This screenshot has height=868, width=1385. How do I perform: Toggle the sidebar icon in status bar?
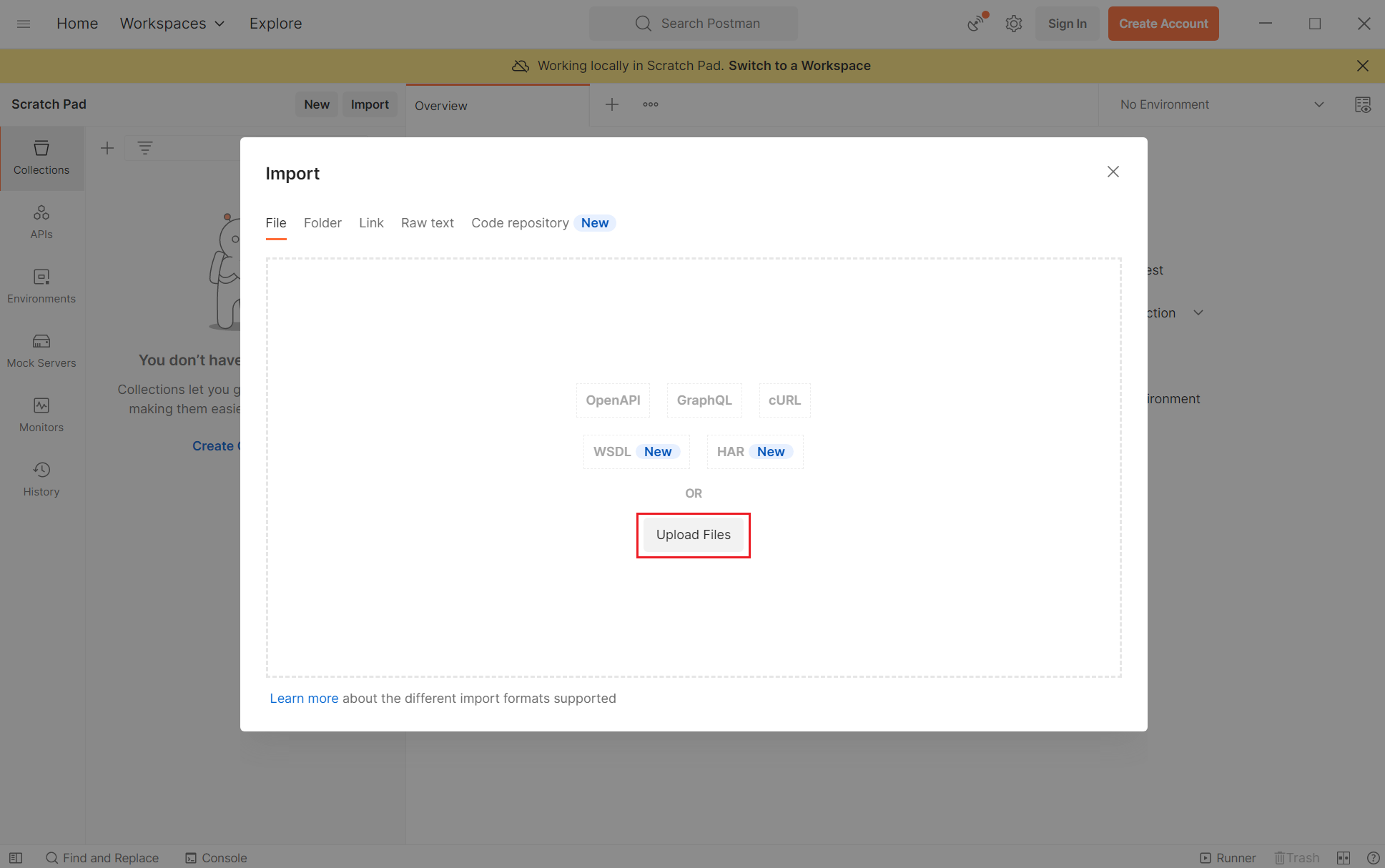tap(16, 858)
